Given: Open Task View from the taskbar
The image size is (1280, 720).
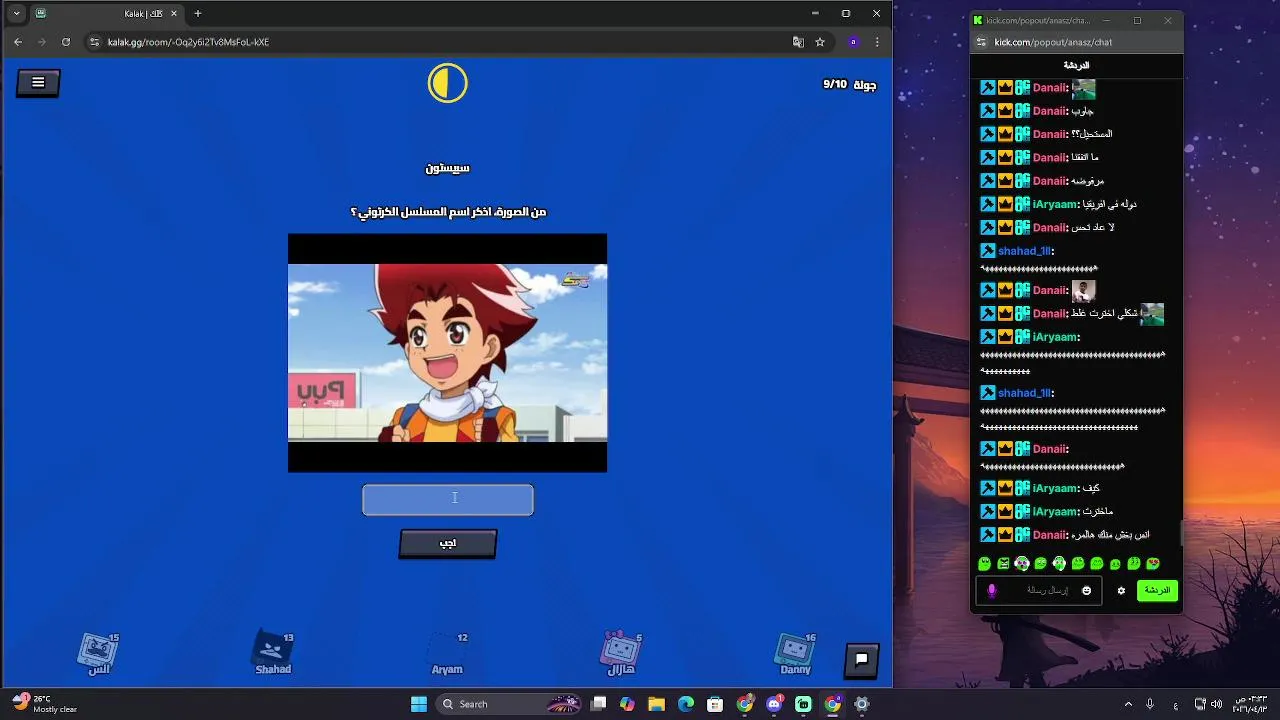Looking at the screenshot, I should click(x=598, y=704).
